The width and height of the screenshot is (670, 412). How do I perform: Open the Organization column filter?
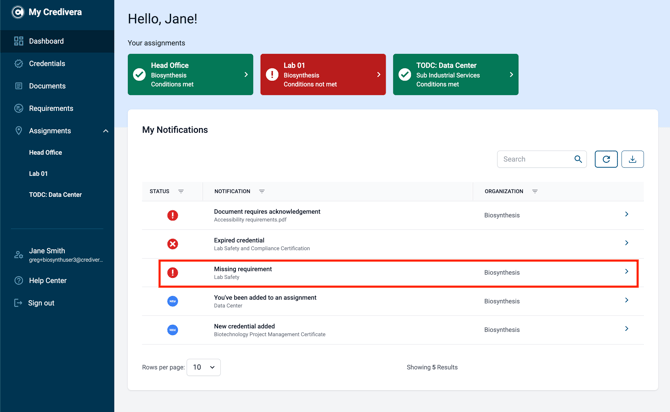click(535, 191)
